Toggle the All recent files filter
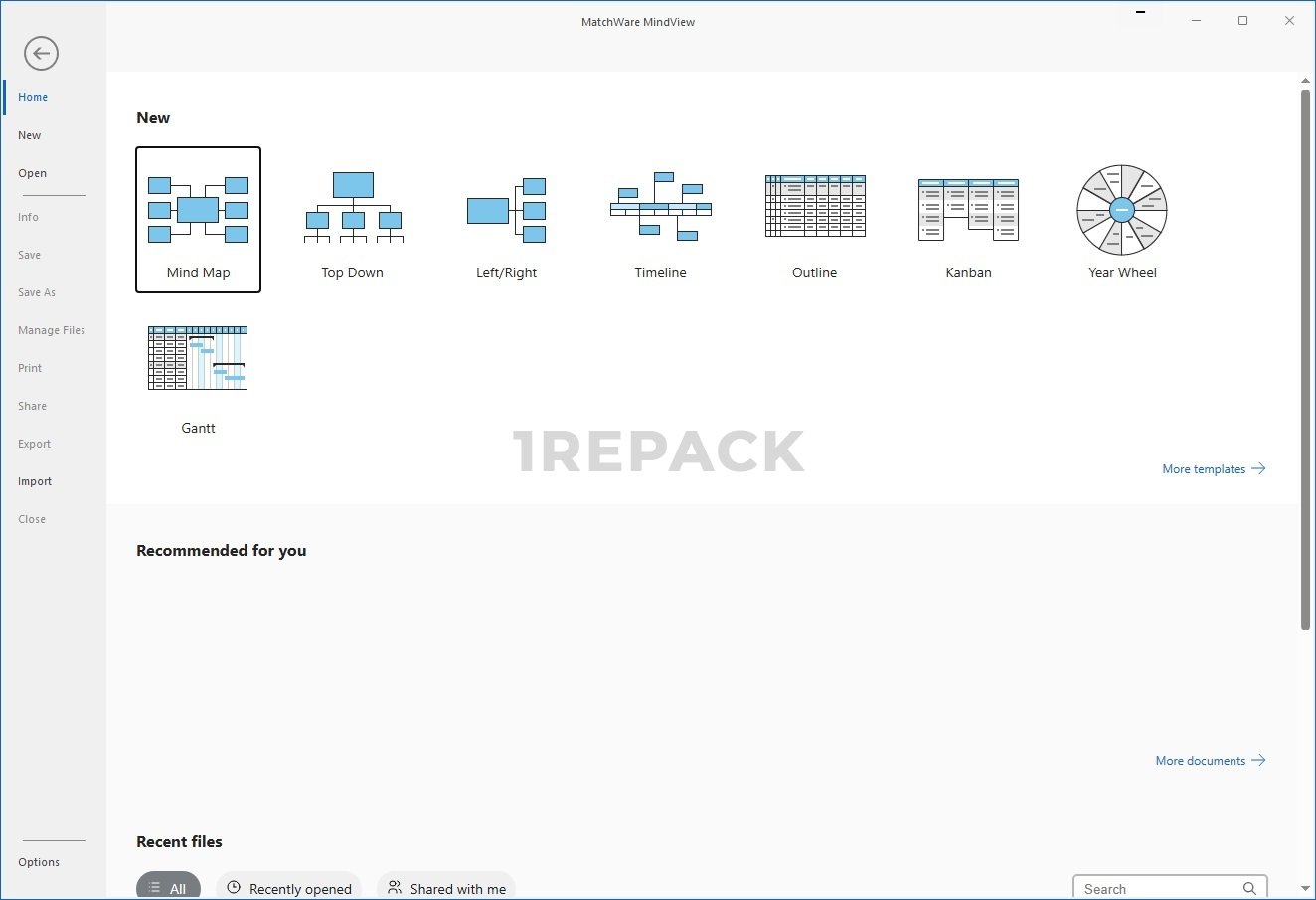 tap(168, 888)
